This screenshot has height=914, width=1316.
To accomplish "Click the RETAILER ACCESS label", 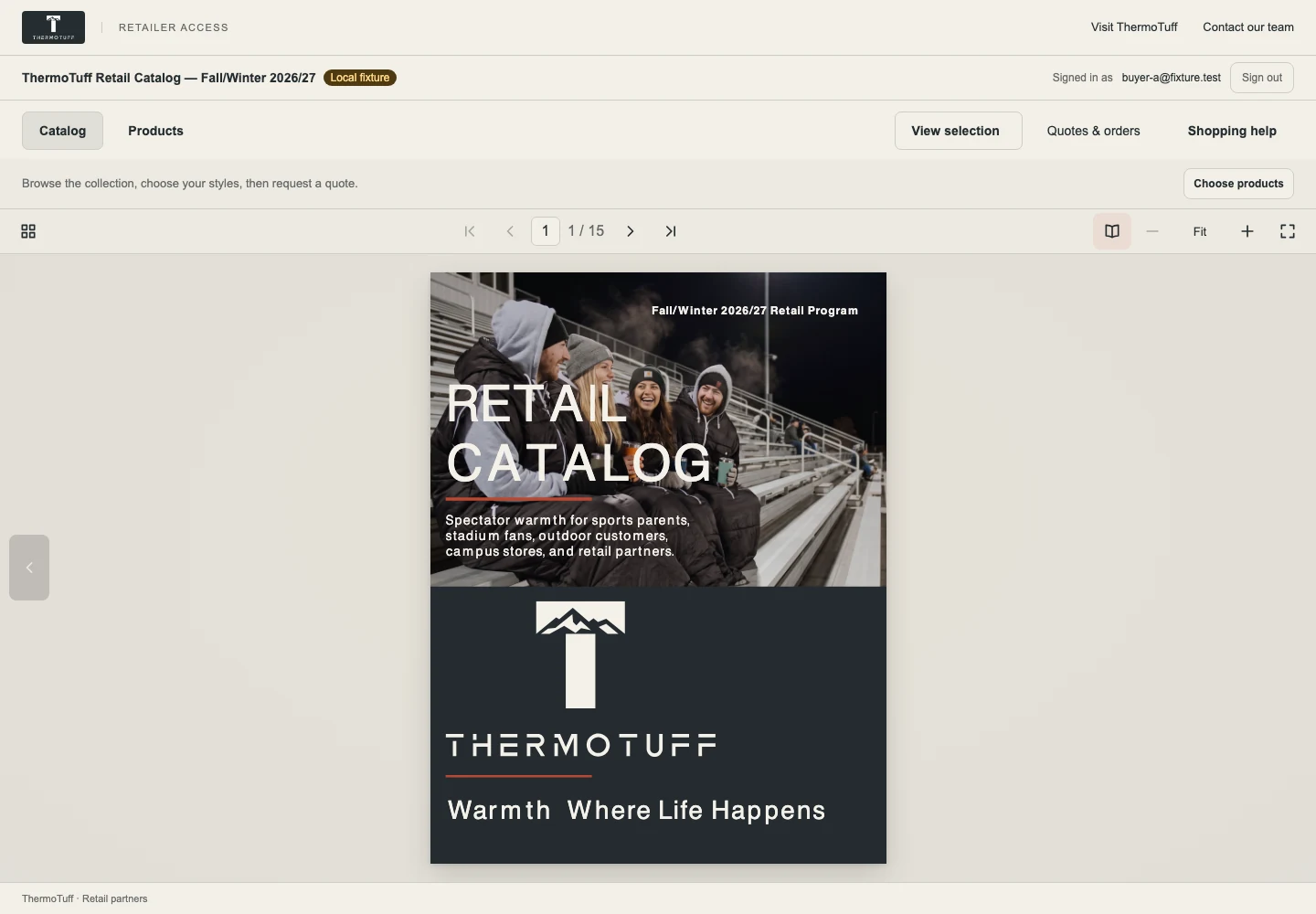I will (174, 27).
